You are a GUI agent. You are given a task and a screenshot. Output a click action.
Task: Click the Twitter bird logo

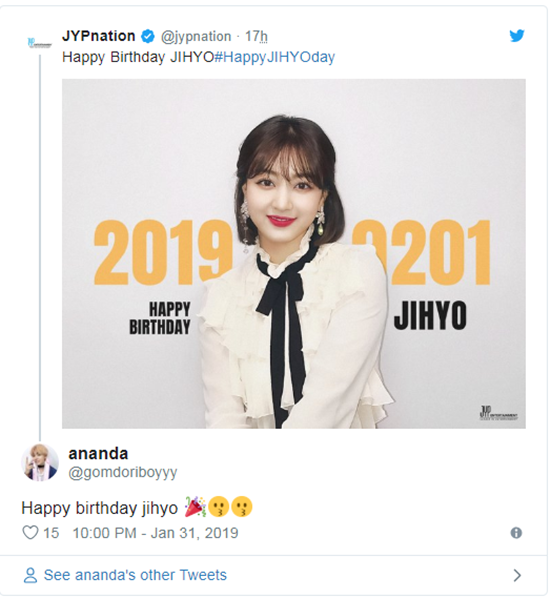[517, 36]
